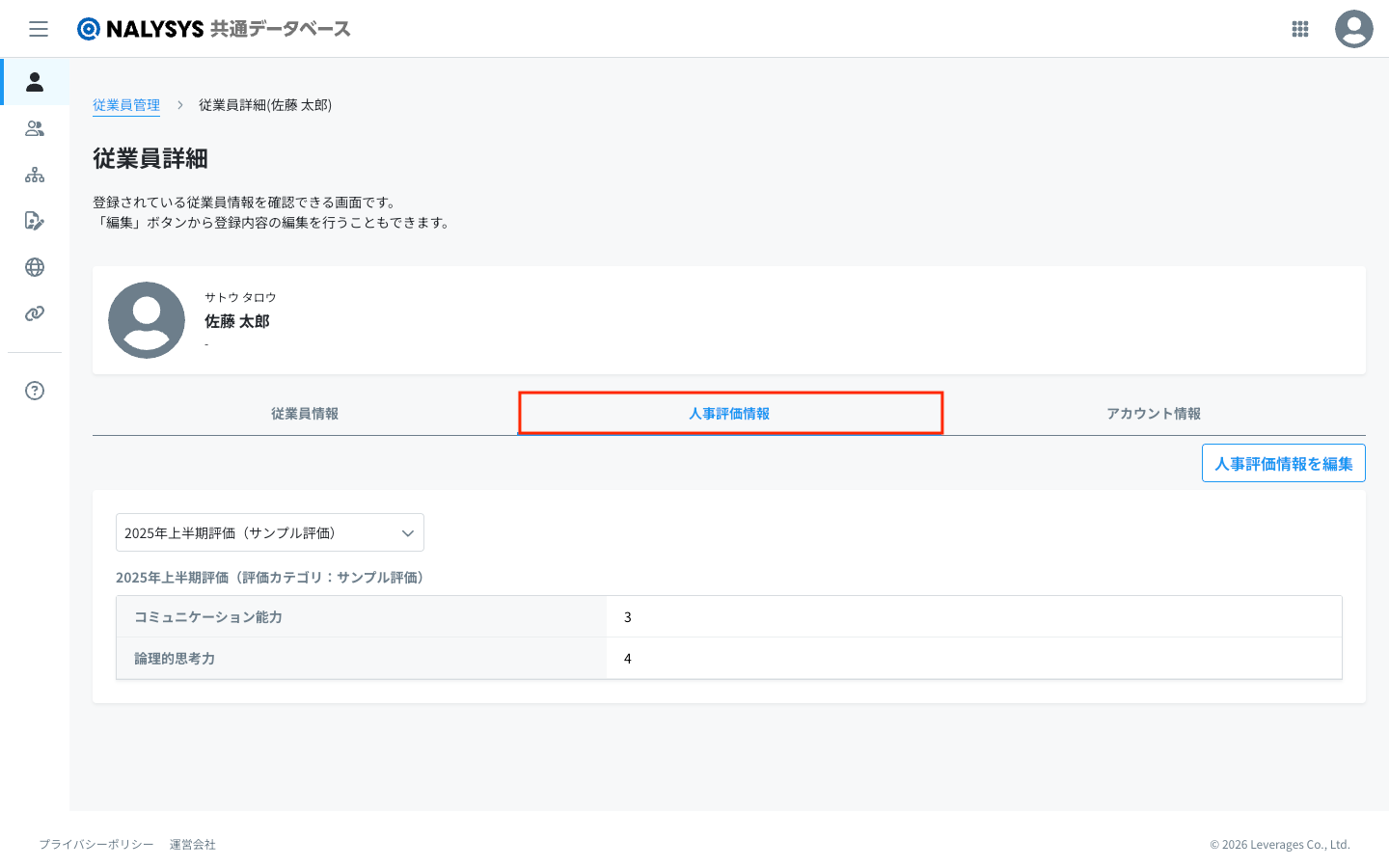Click the 人事評価情報を編集 button
The image size is (1389, 868).
tap(1283, 464)
